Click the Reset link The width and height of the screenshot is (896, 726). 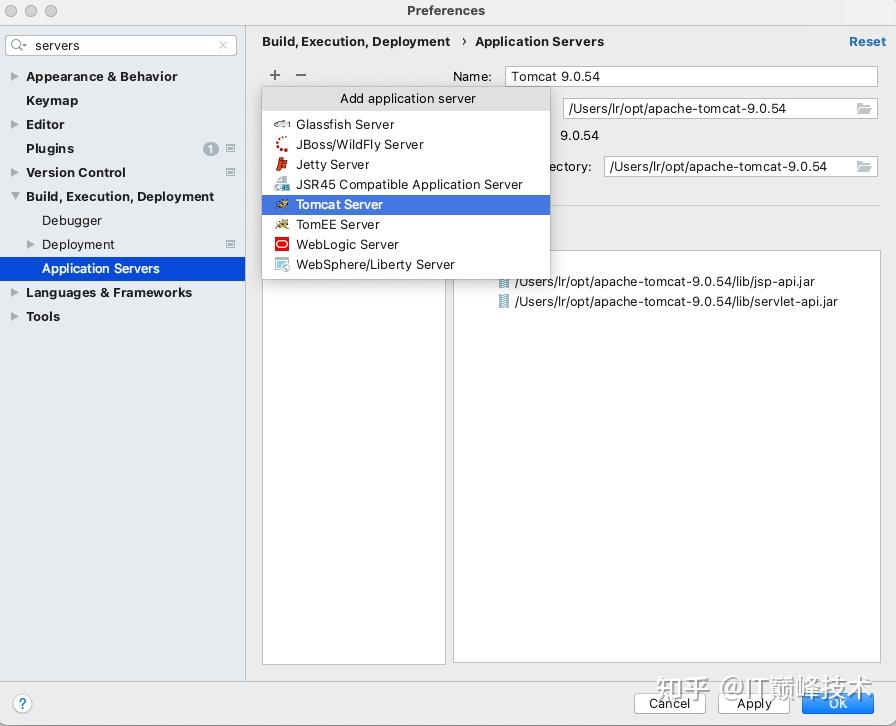867,41
